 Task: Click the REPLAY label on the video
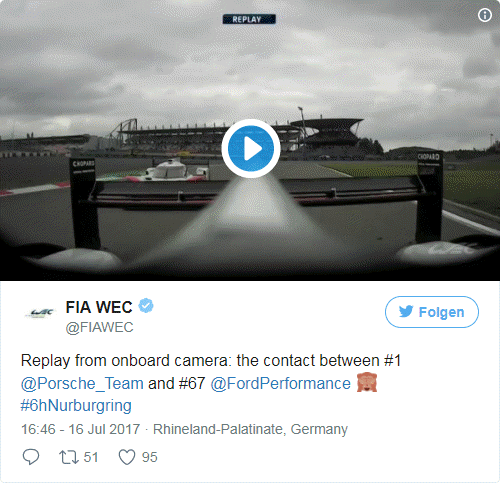[x=249, y=19]
